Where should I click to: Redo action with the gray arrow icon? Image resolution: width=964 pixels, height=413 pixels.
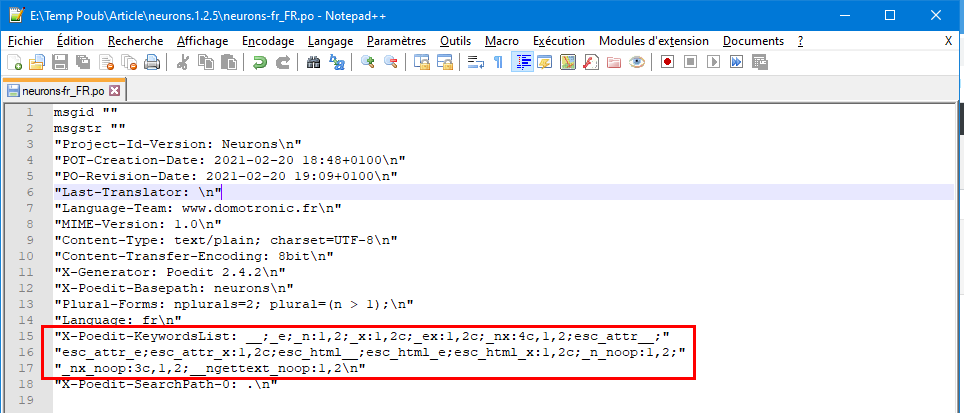(283, 62)
